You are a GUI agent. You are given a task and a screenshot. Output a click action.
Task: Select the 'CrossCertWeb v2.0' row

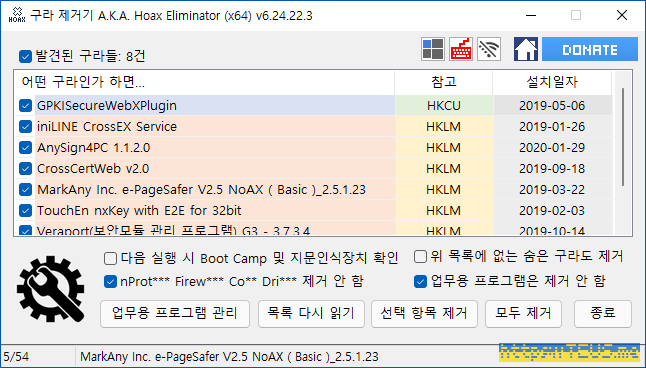[x=313, y=169]
